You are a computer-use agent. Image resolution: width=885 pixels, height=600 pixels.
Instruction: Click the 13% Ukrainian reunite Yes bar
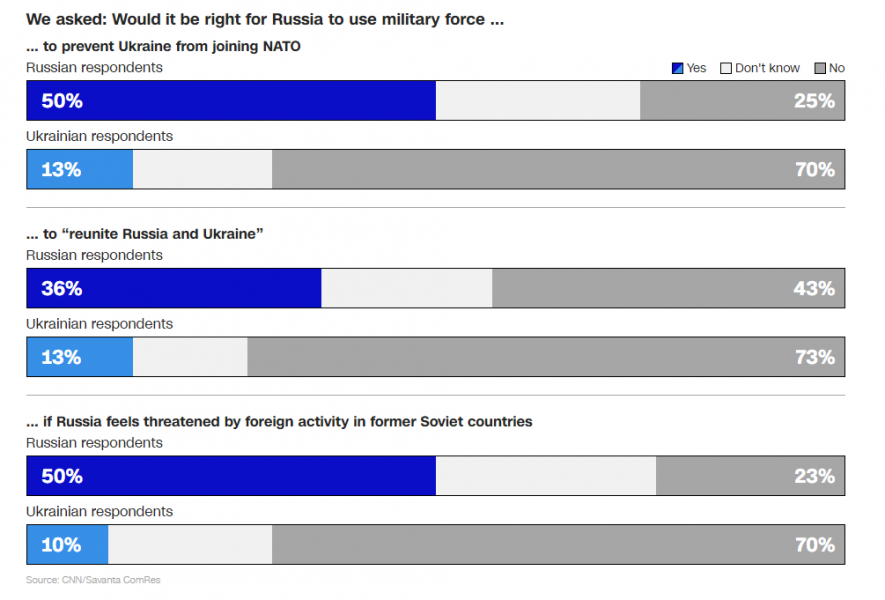point(80,357)
